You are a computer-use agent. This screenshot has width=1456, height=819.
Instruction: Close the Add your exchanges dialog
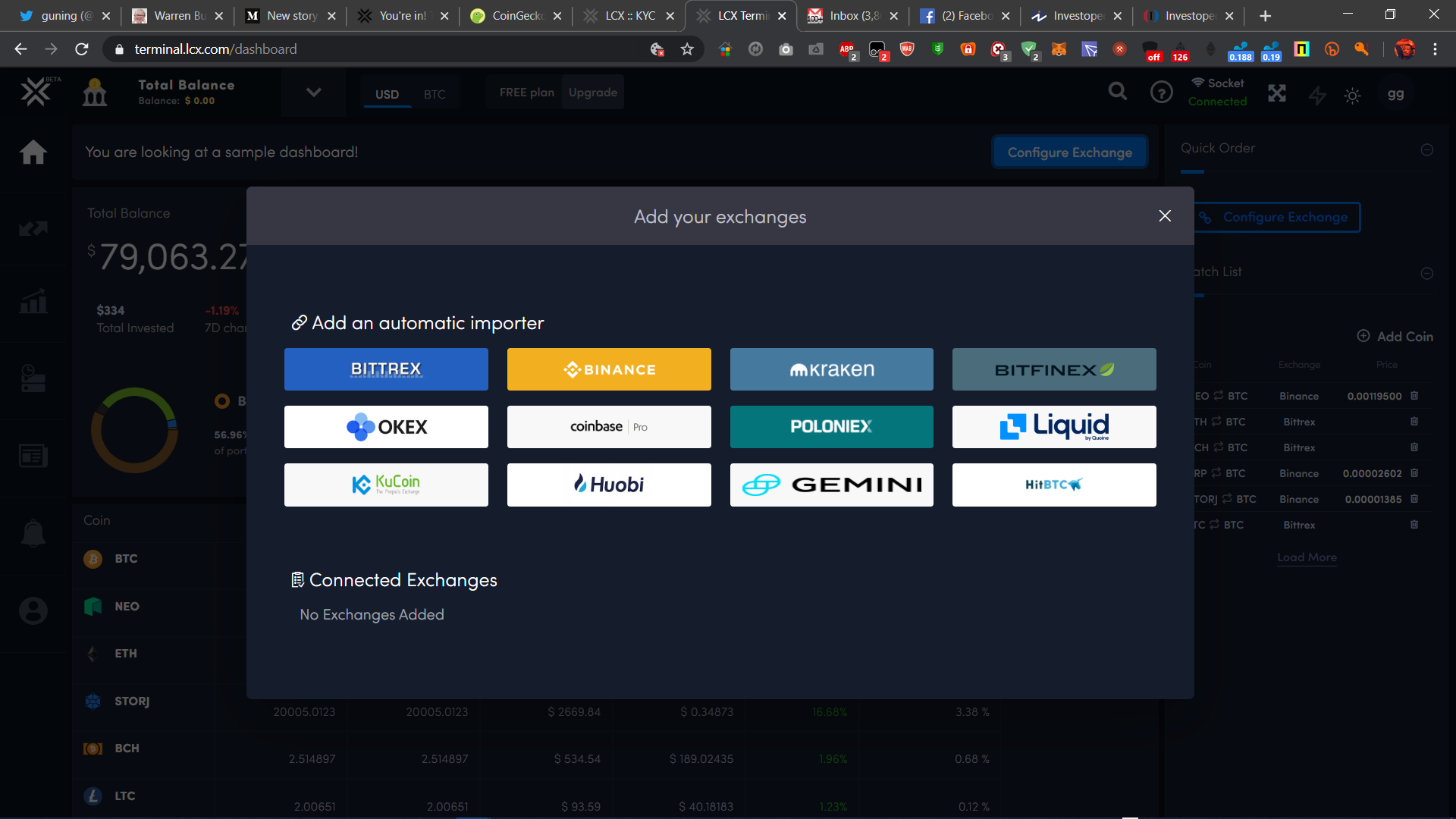point(1165,215)
